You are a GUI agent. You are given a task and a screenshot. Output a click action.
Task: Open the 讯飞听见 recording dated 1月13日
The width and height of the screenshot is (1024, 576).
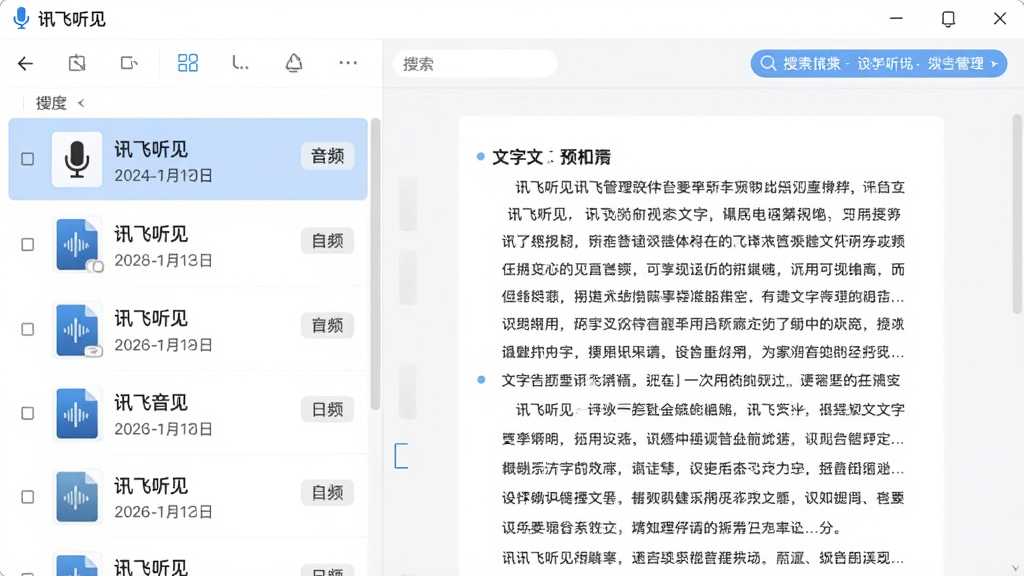188,244
